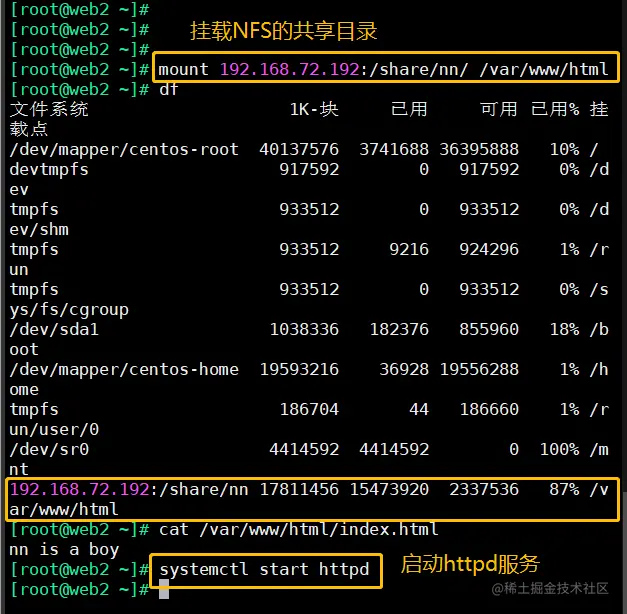
Task: Click the 'cat /var/www/html/index.html' command
Action: click(299, 530)
